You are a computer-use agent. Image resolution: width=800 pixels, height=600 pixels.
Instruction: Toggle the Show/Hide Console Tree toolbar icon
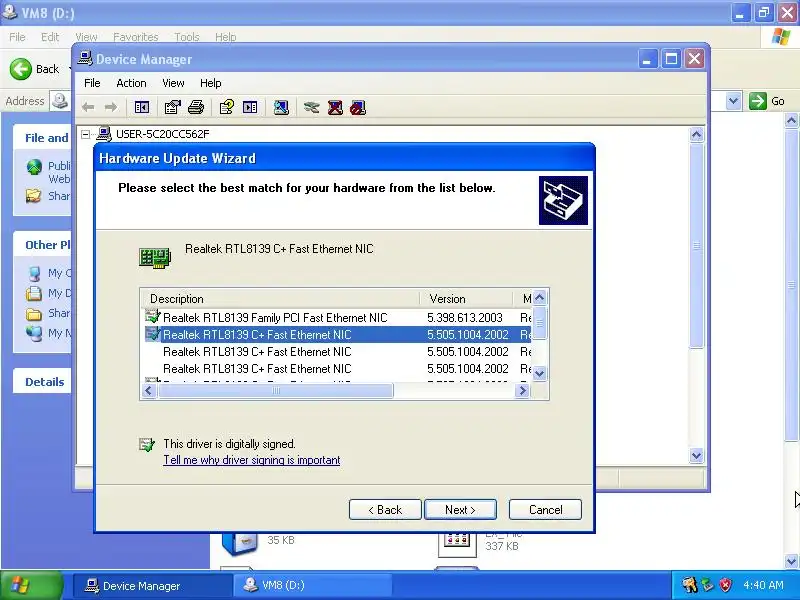point(141,107)
